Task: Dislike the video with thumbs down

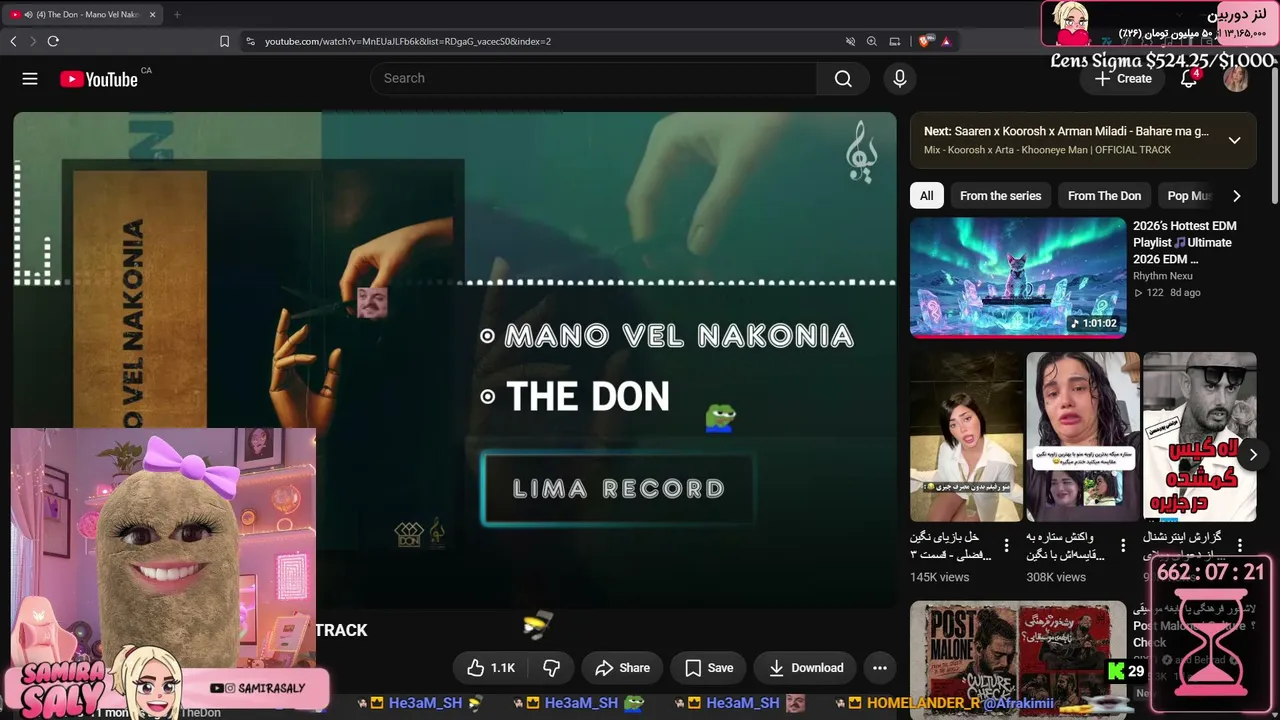Action: click(x=551, y=668)
